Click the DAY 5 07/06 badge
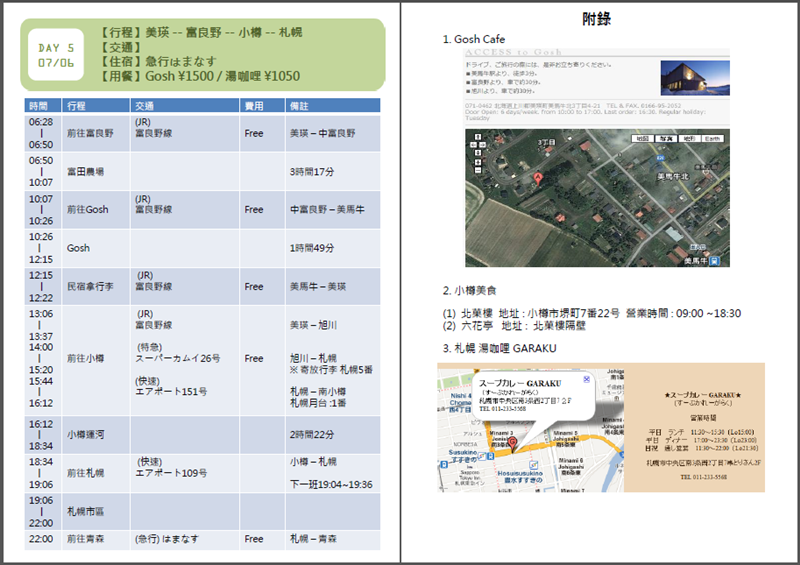This screenshot has height=565, width=800. click(56, 55)
